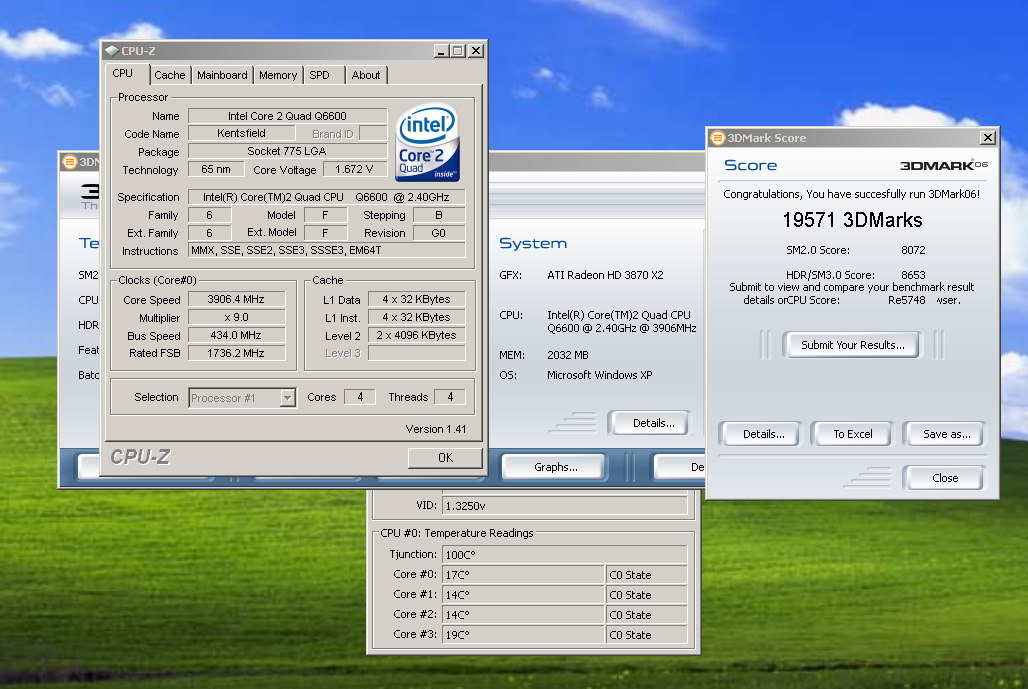Click the OS value Microsoft Windows XP
This screenshot has width=1028, height=689.
click(599, 375)
